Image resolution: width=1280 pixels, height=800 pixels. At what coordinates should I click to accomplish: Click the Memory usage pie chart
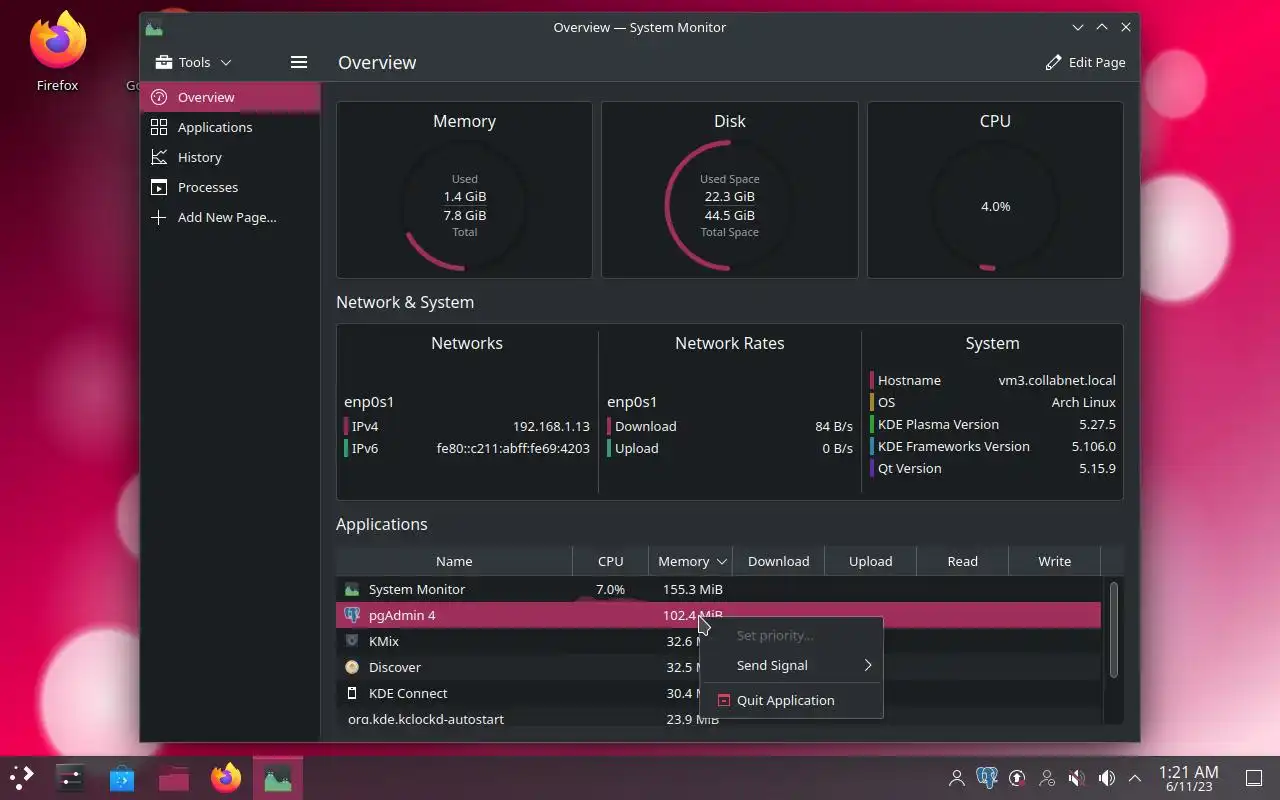tap(465, 206)
